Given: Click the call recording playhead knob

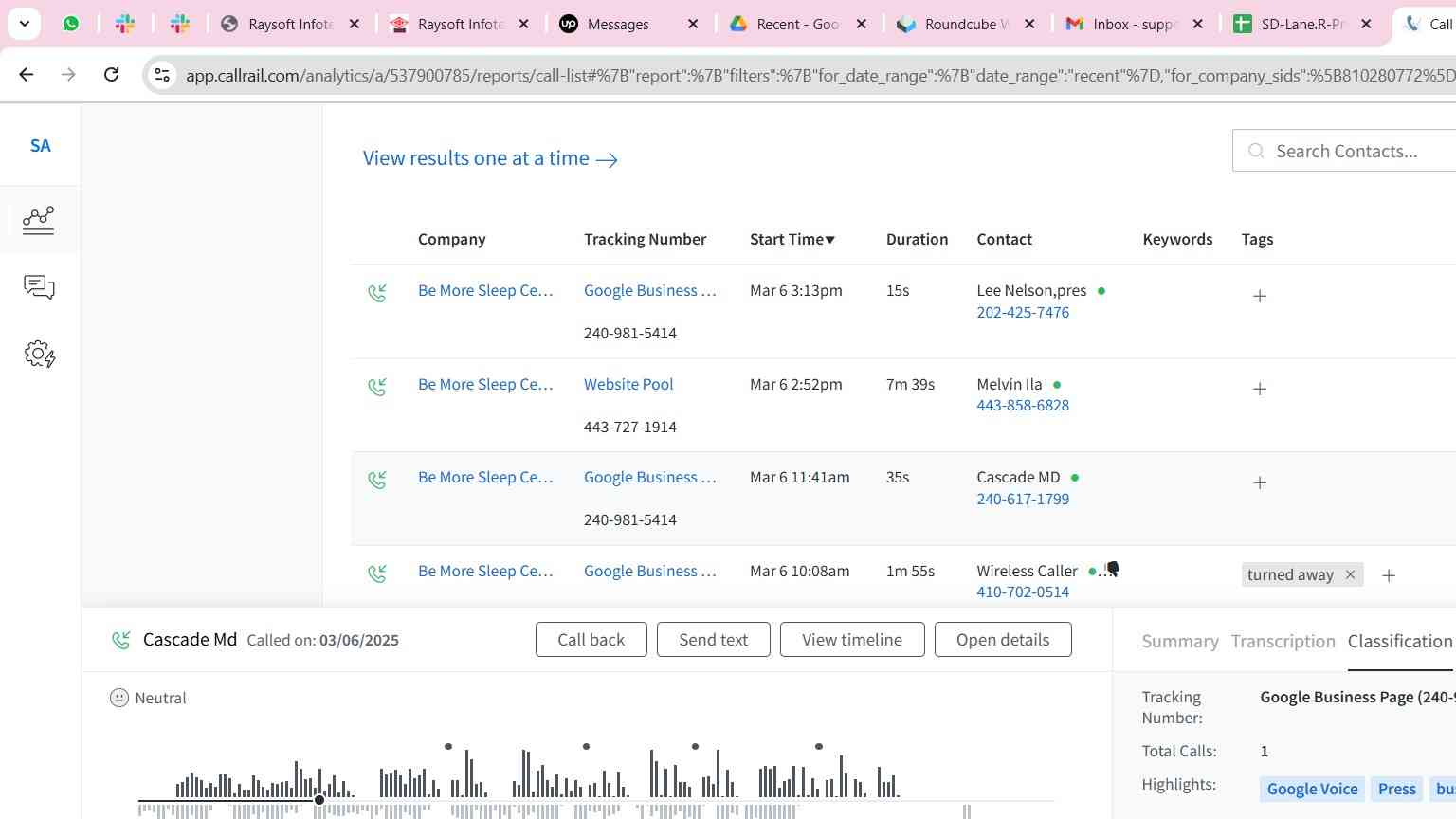Looking at the screenshot, I should (x=319, y=800).
